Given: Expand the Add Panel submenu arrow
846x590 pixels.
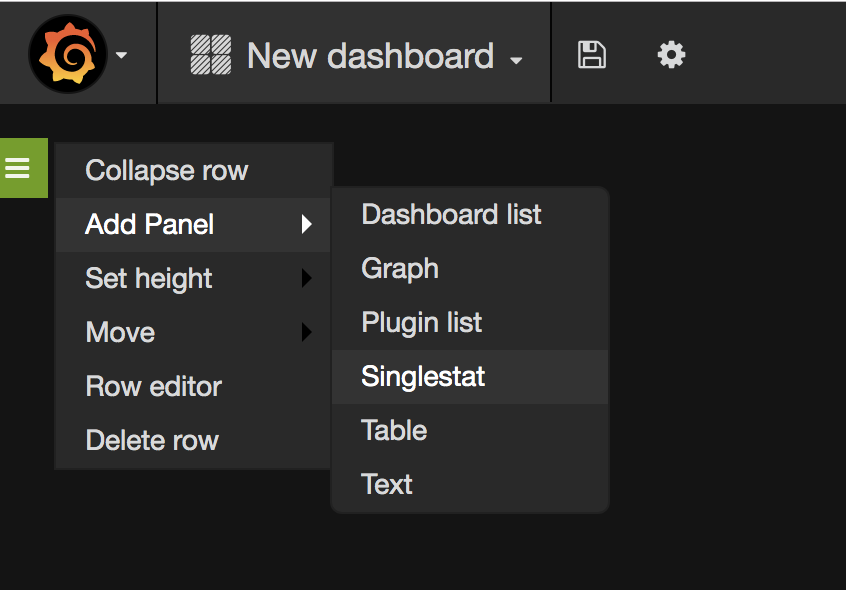Looking at the screenshot, I should (x=306, y=224).
